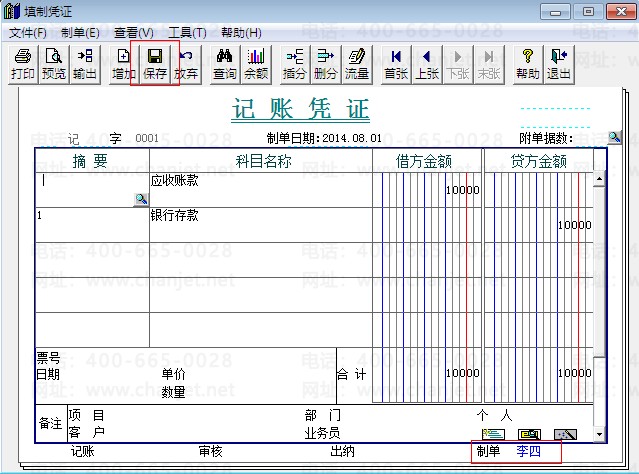Open the 查看(V) menu

tap(133, 33)
